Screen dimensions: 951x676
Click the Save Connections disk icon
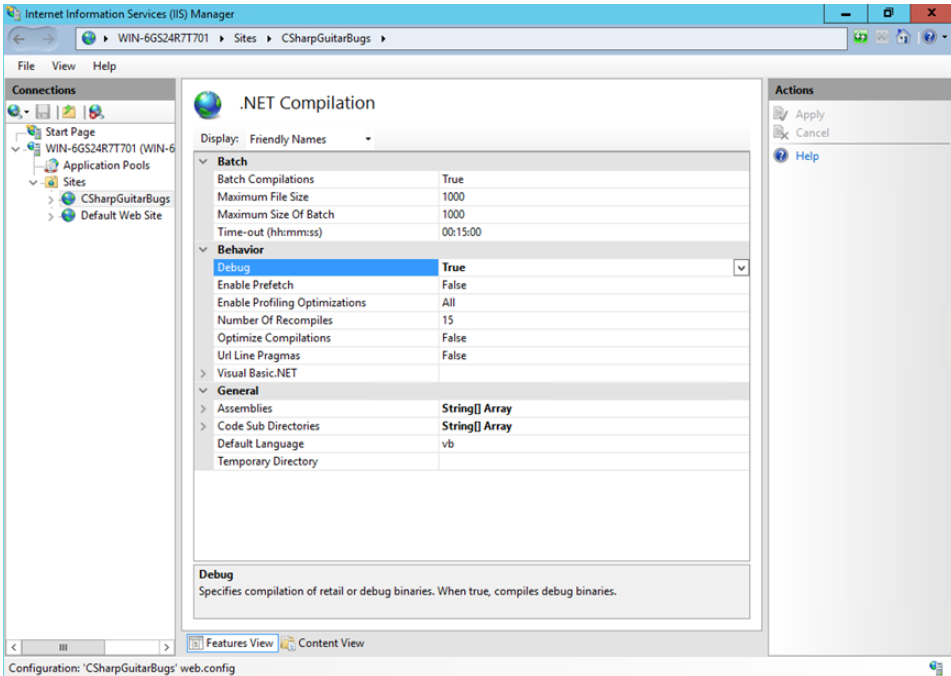coord(43,112)
